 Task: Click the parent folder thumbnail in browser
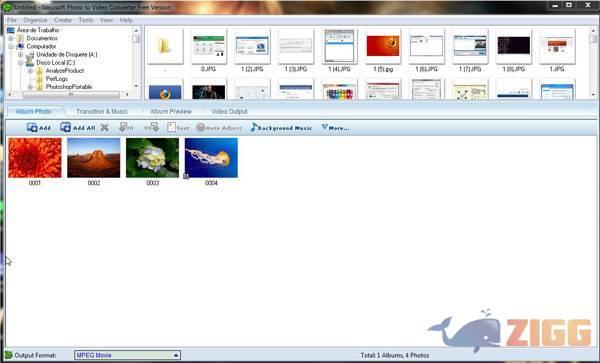tap(165, 46)
